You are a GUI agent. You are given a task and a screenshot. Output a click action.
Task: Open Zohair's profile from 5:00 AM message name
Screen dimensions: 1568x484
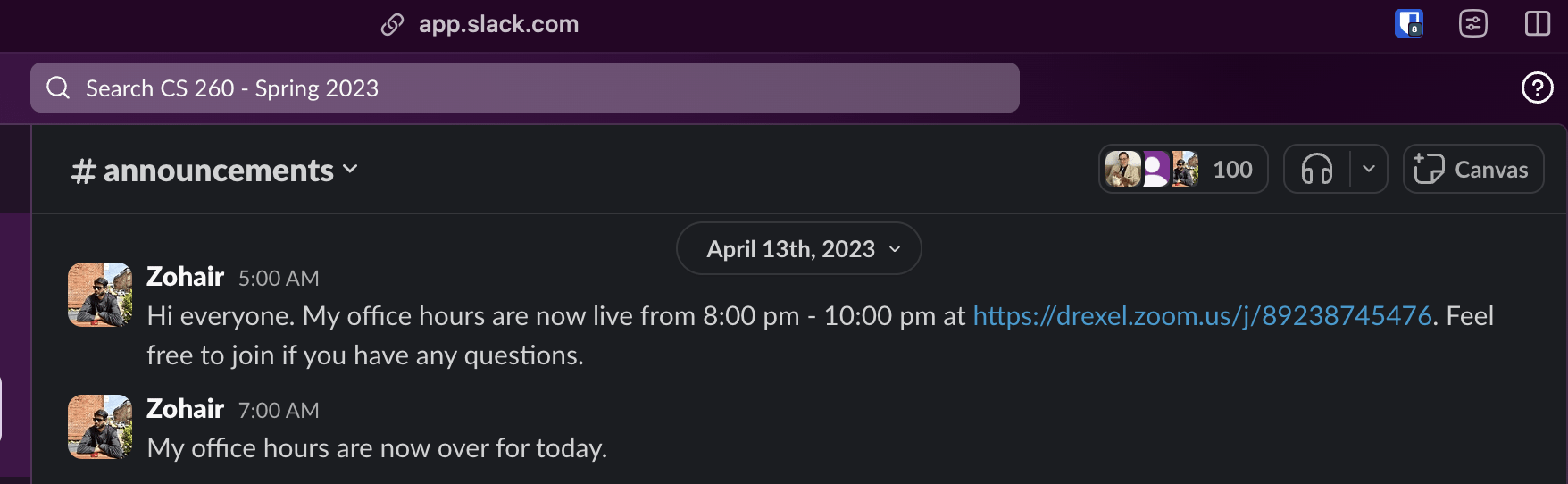(185, 277)
